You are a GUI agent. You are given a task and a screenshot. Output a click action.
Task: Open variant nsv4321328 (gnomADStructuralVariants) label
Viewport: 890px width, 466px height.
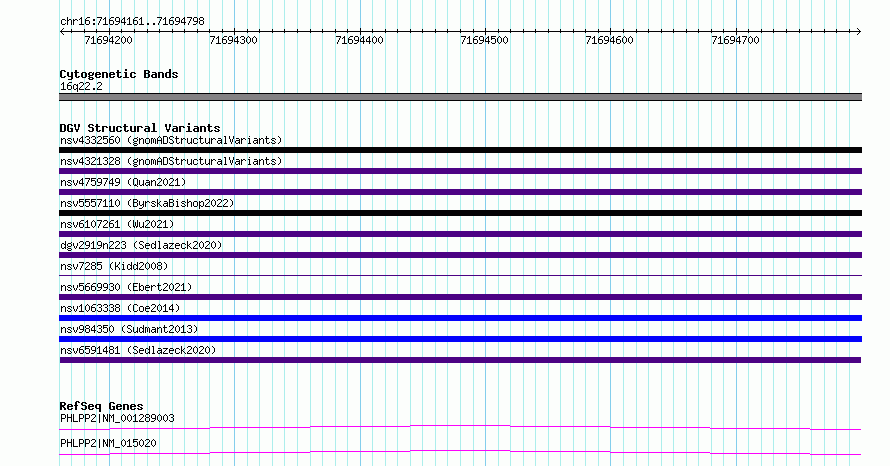(x=171, y=161)
